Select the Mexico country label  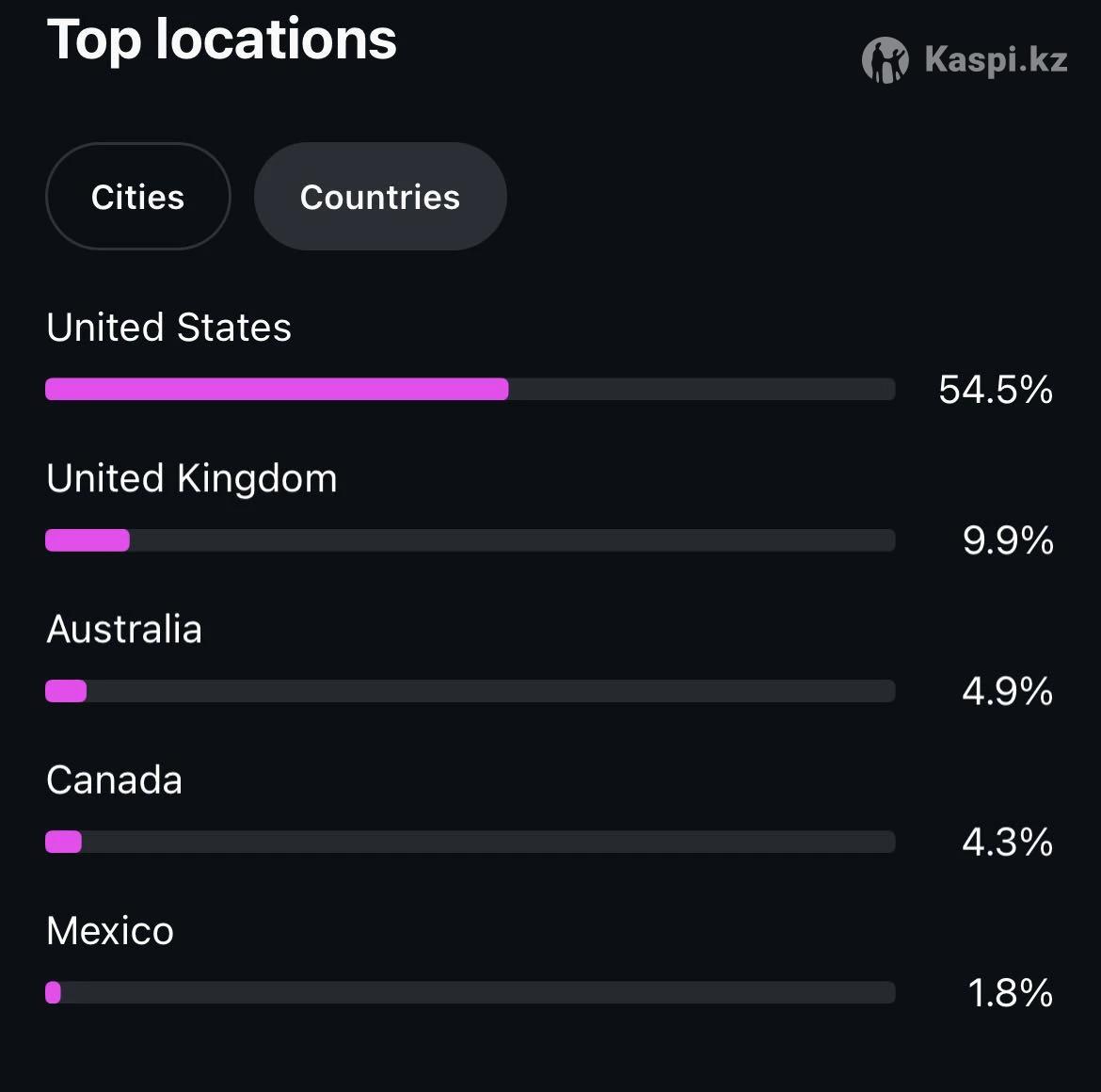110,931
